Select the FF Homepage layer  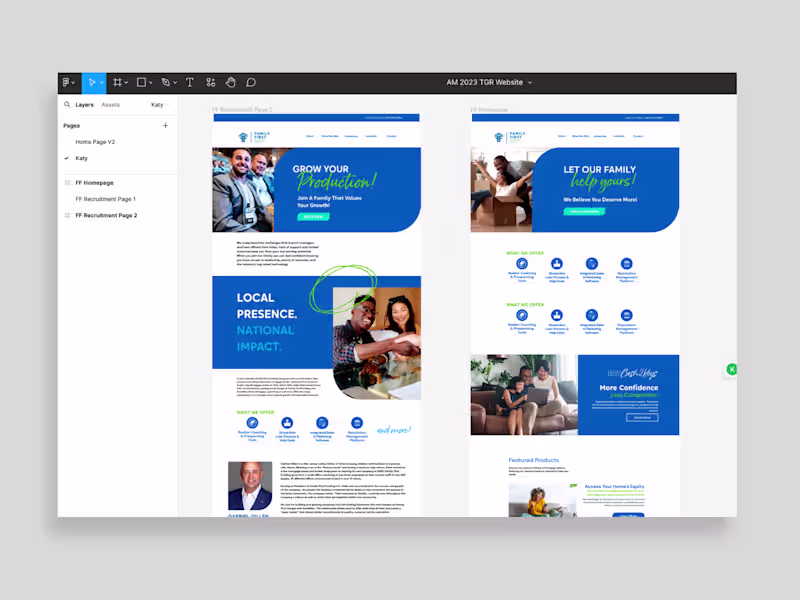(x=94, y=183)
